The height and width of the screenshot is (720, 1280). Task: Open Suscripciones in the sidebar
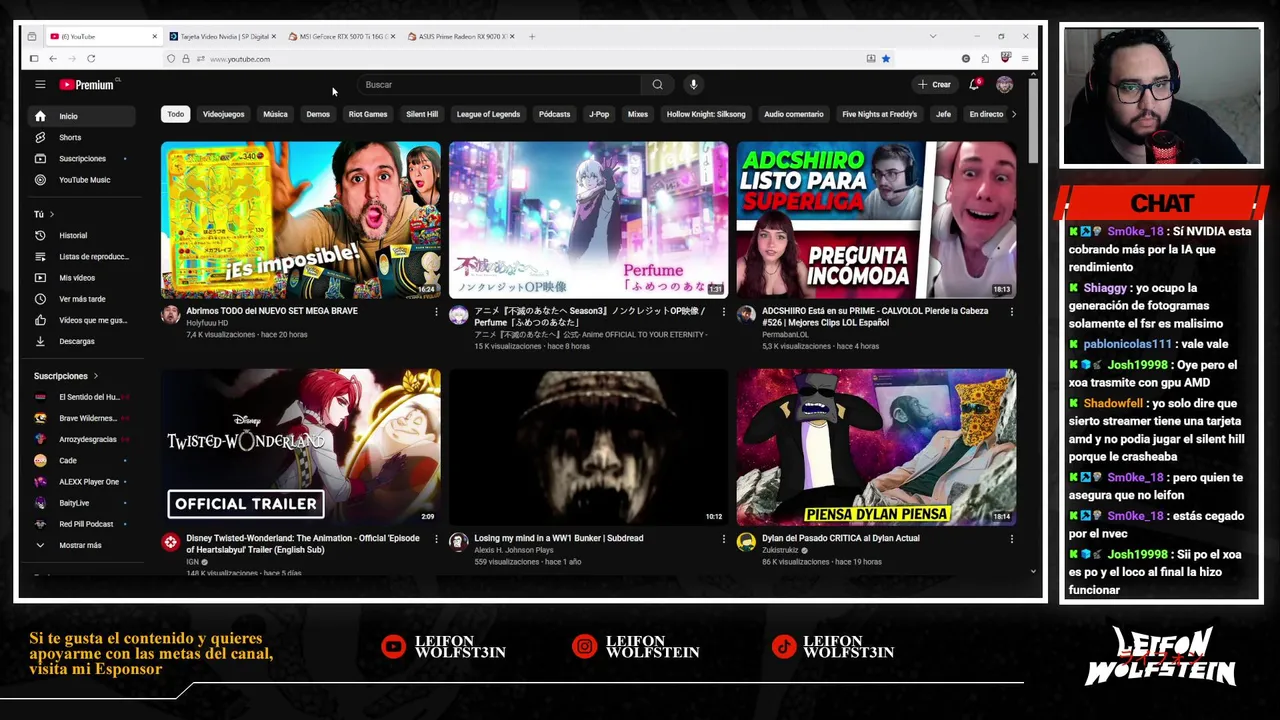pos(83,158)
